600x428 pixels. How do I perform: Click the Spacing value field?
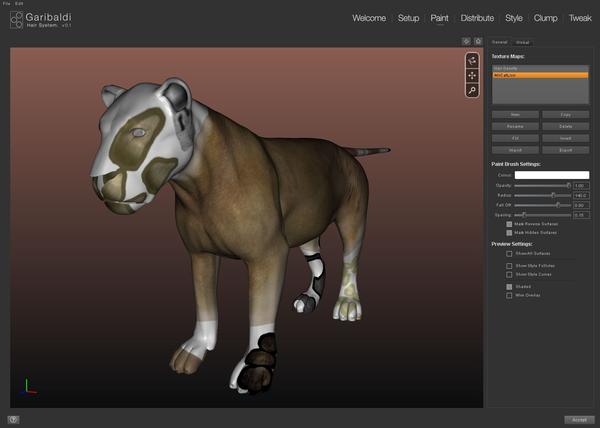coord(581,215)
